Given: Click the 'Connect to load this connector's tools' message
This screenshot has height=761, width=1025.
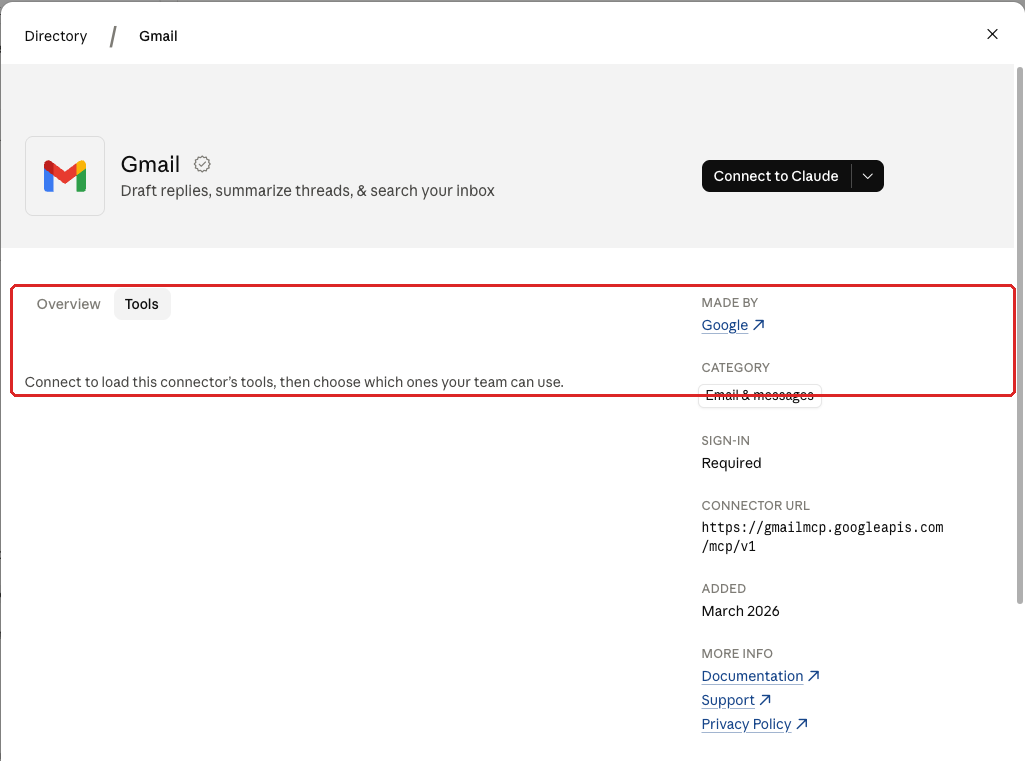Looking at the screenshot, I should pos(294,382).
